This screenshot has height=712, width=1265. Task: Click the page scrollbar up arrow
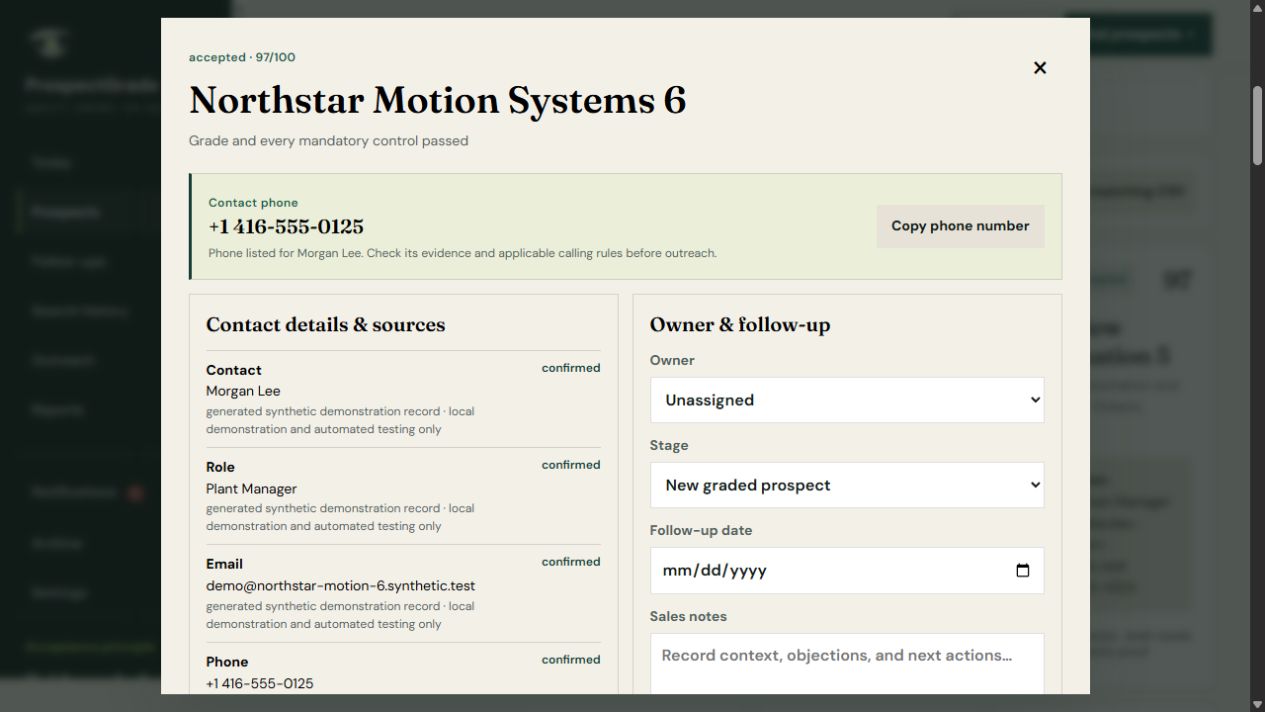point(1257,7)
